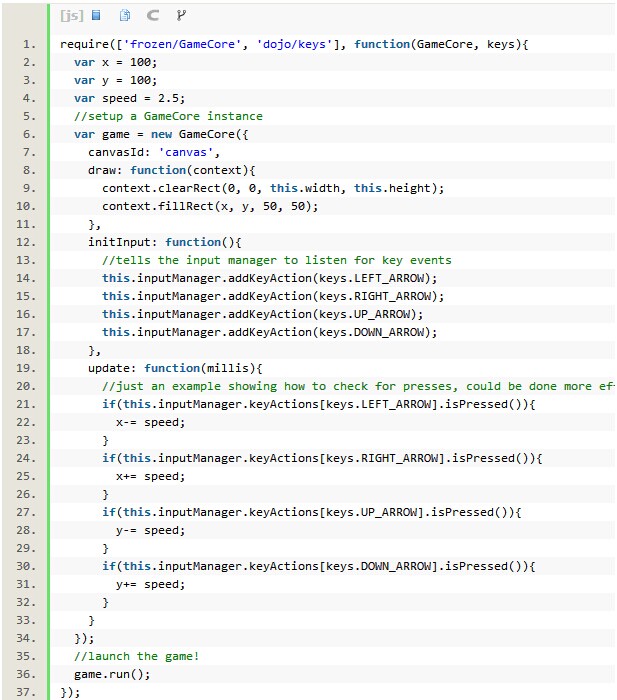Click the '//setup a GameCore instance' comment
The image size is (617, 700).
(x=168, y=116)
